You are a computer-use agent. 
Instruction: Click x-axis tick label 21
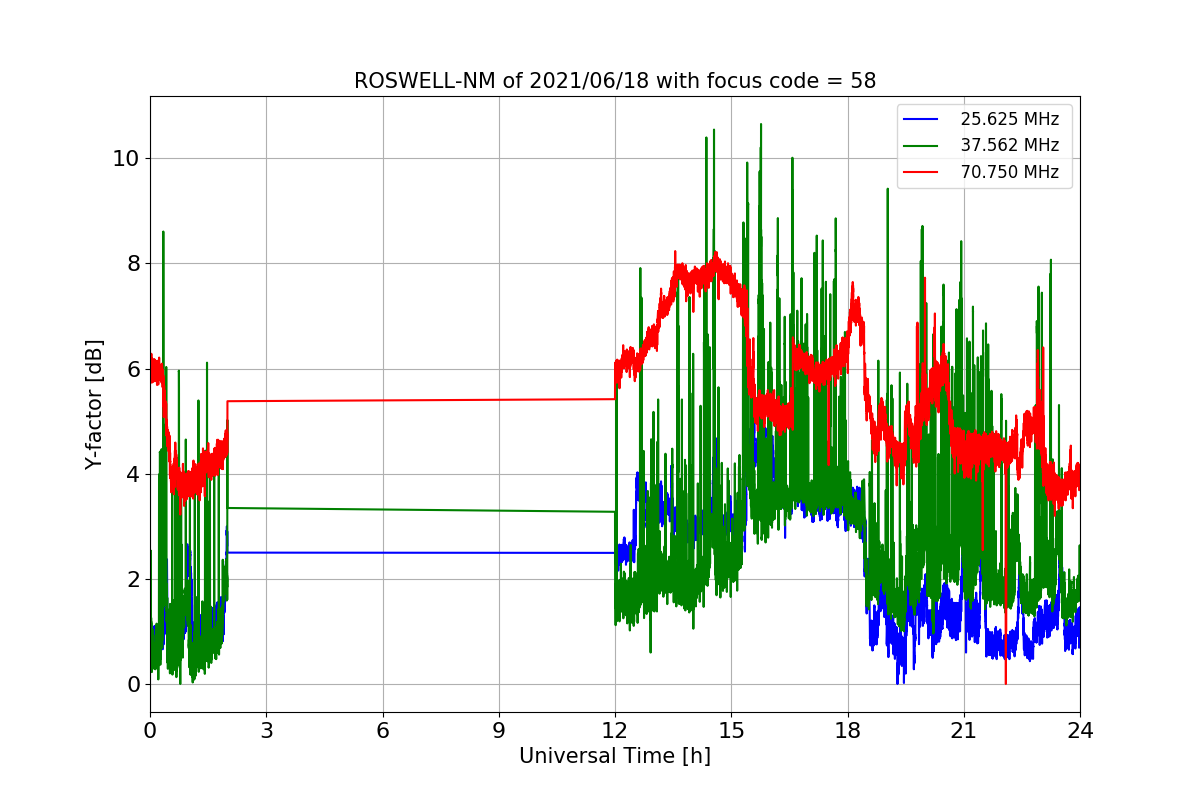[964, 731]
